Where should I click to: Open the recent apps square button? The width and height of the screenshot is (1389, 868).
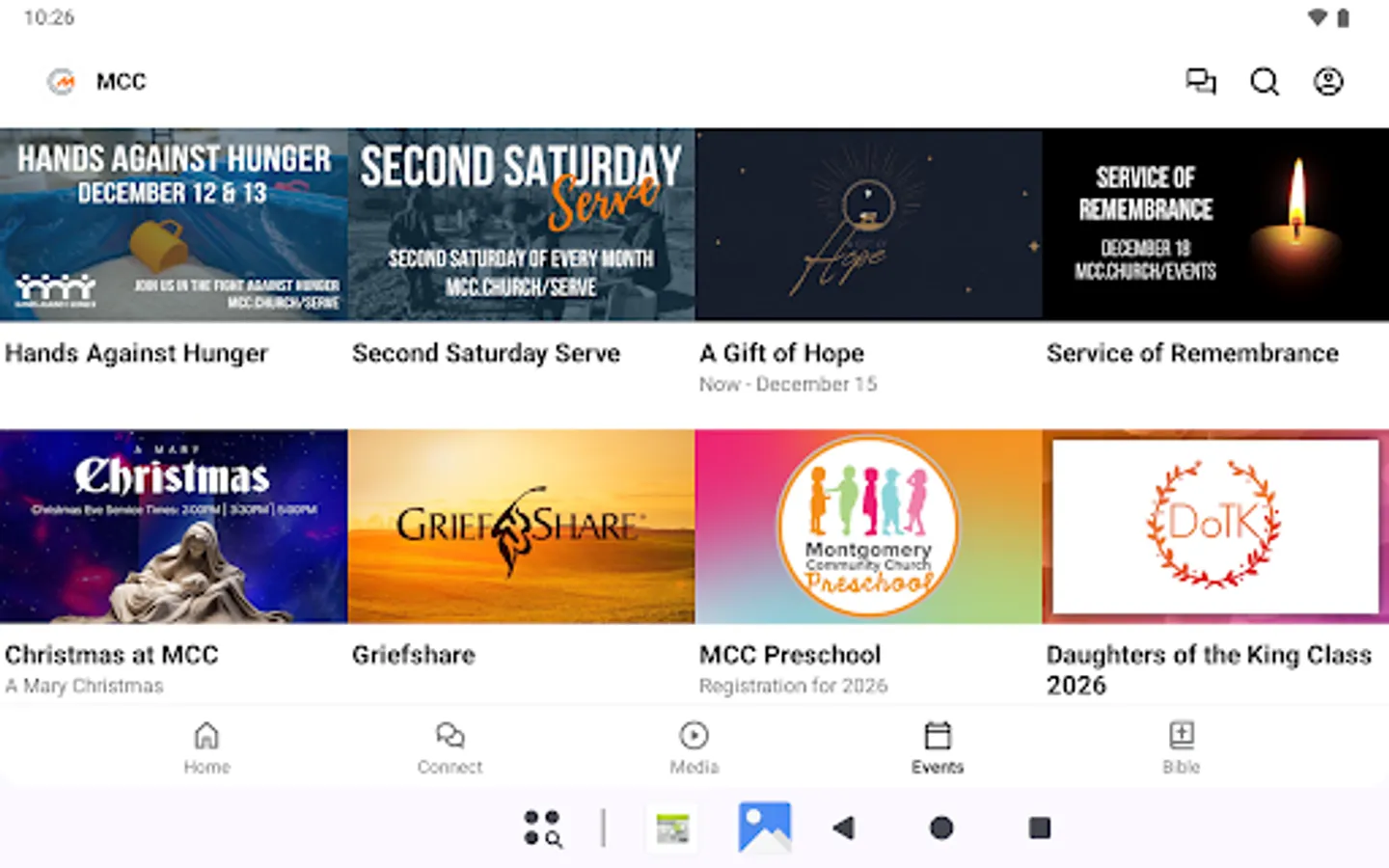(1039, 827)
